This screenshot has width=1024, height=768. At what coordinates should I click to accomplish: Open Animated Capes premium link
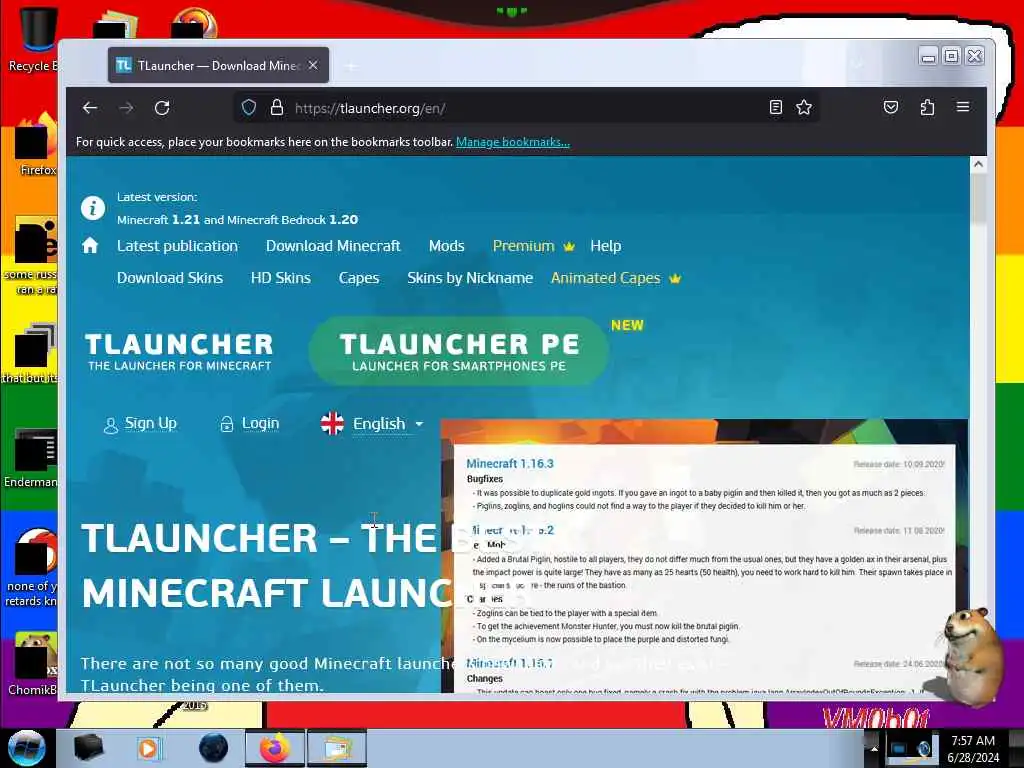point(616,278)
